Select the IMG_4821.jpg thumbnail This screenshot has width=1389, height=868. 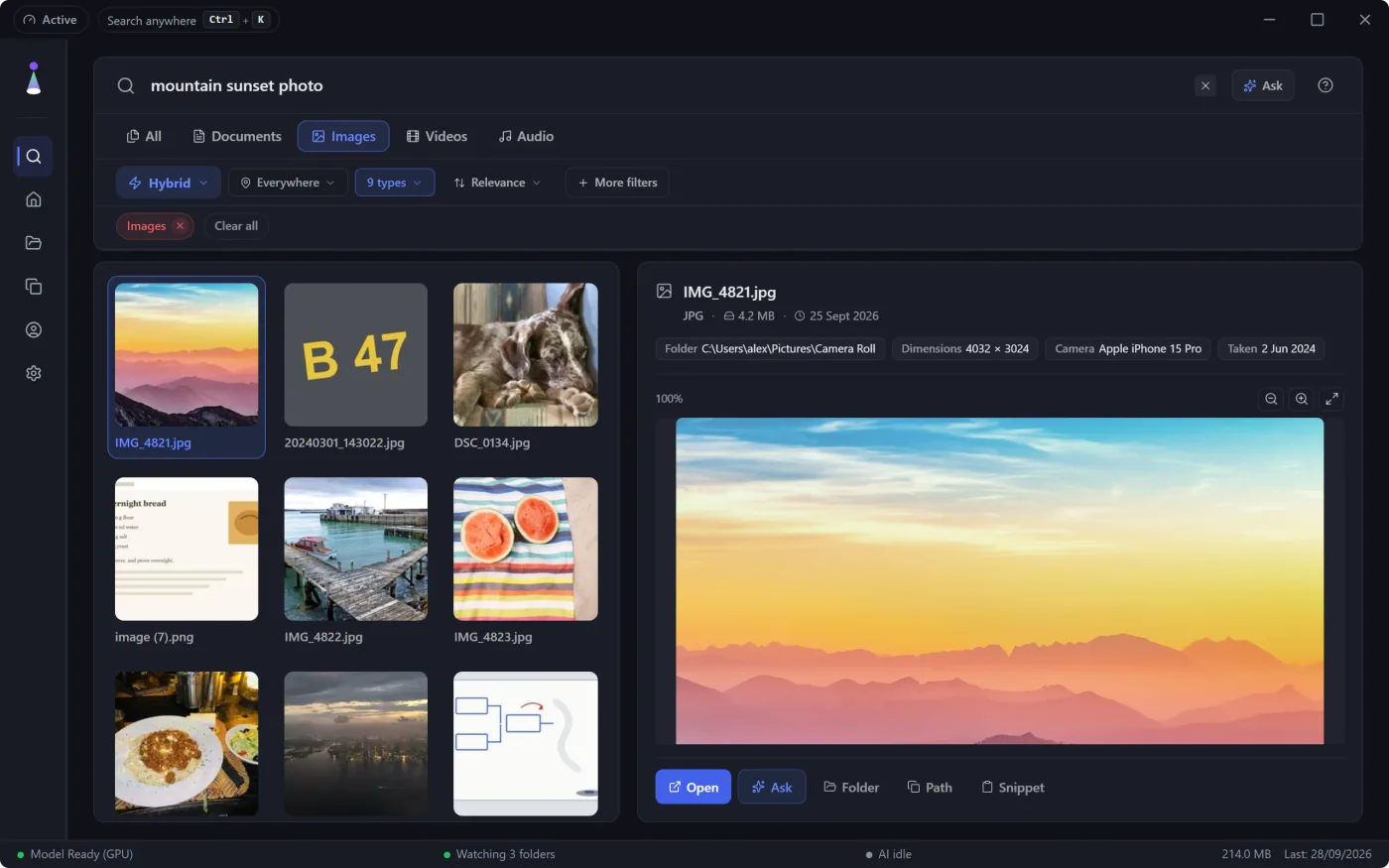coord(187,367)
